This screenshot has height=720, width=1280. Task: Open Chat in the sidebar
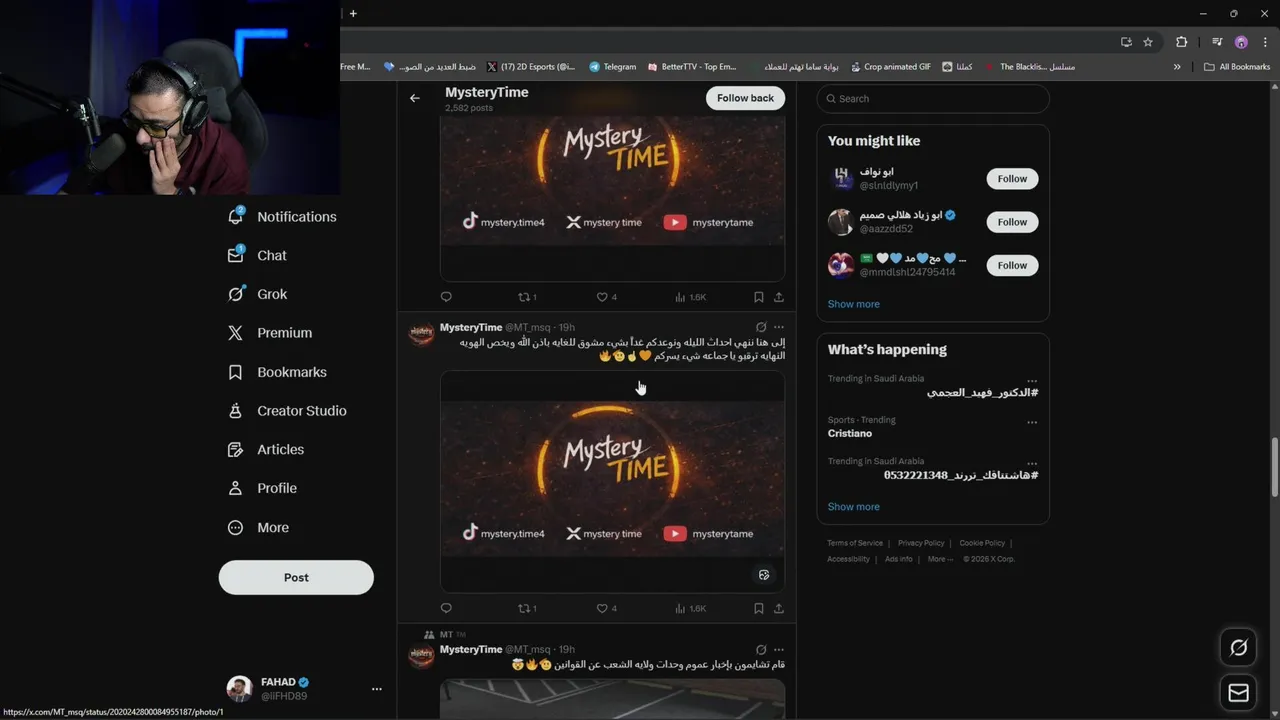[257, 255]
